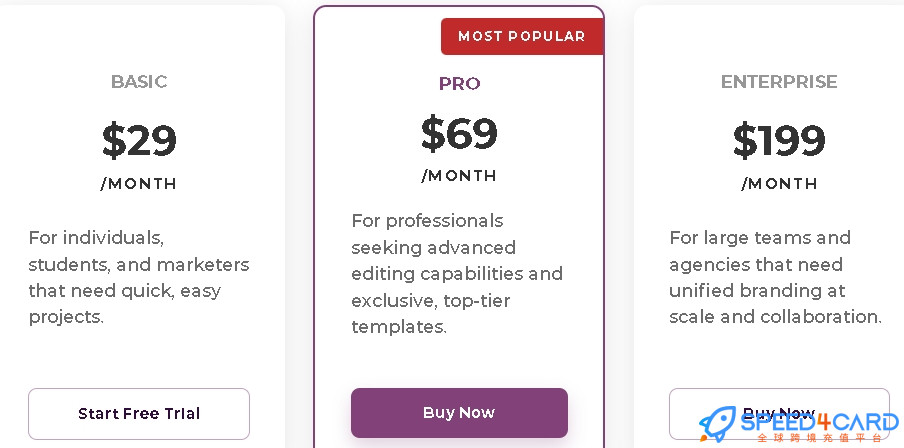Click the $199 price on Enterprise card
Image resolution: width=904 pixels, height=448 pixels.
pos(779,140)
